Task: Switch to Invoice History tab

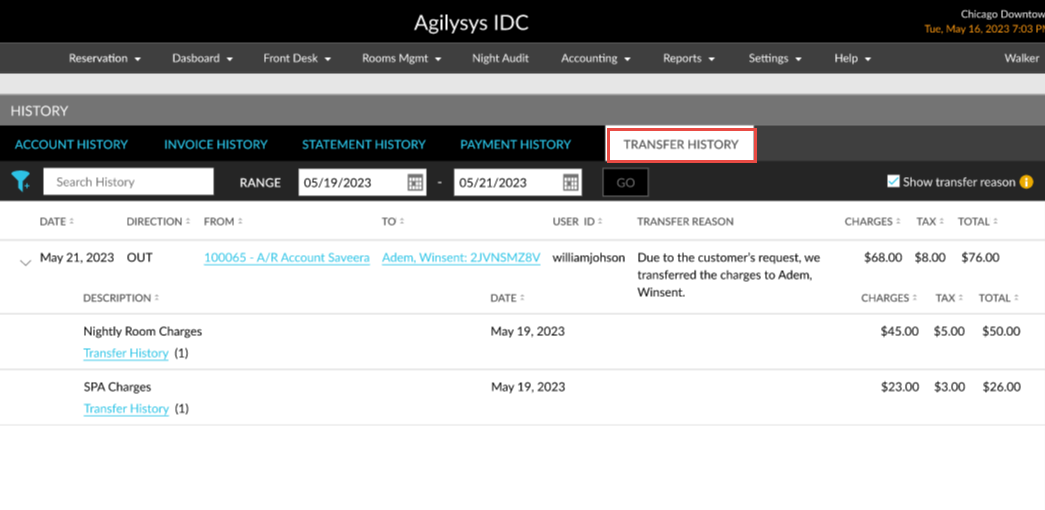Action: pos(216,145)
